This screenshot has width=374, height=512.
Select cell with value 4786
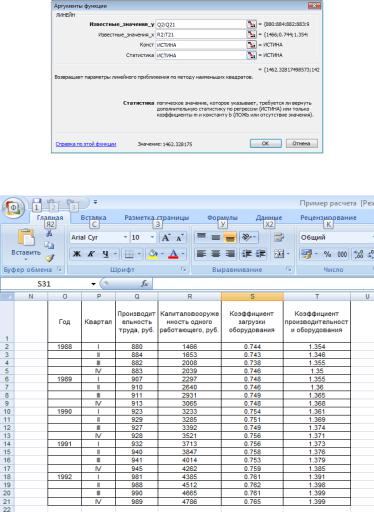(x=189, y=501)
